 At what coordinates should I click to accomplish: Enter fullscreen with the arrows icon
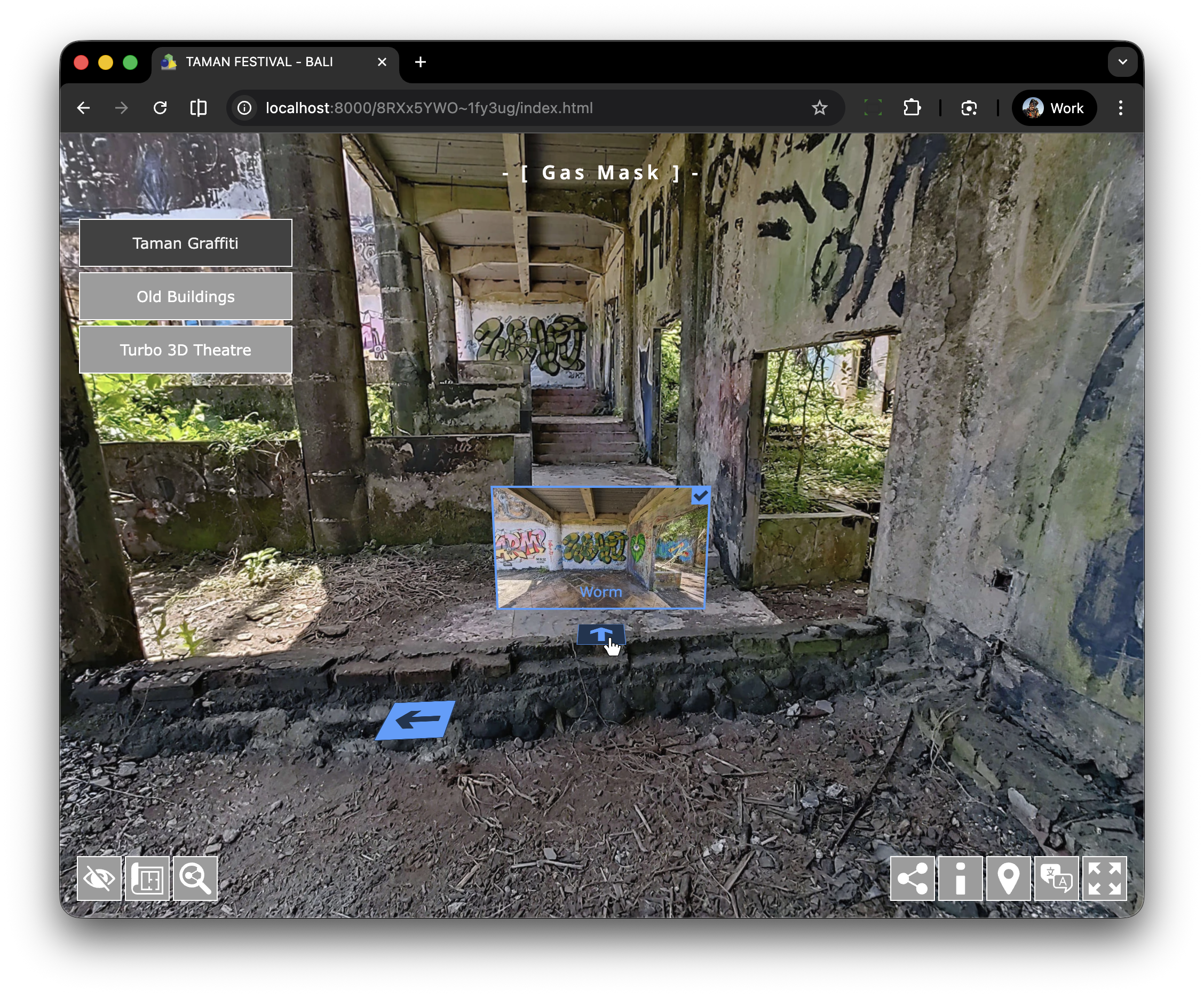click(1104, 878)
